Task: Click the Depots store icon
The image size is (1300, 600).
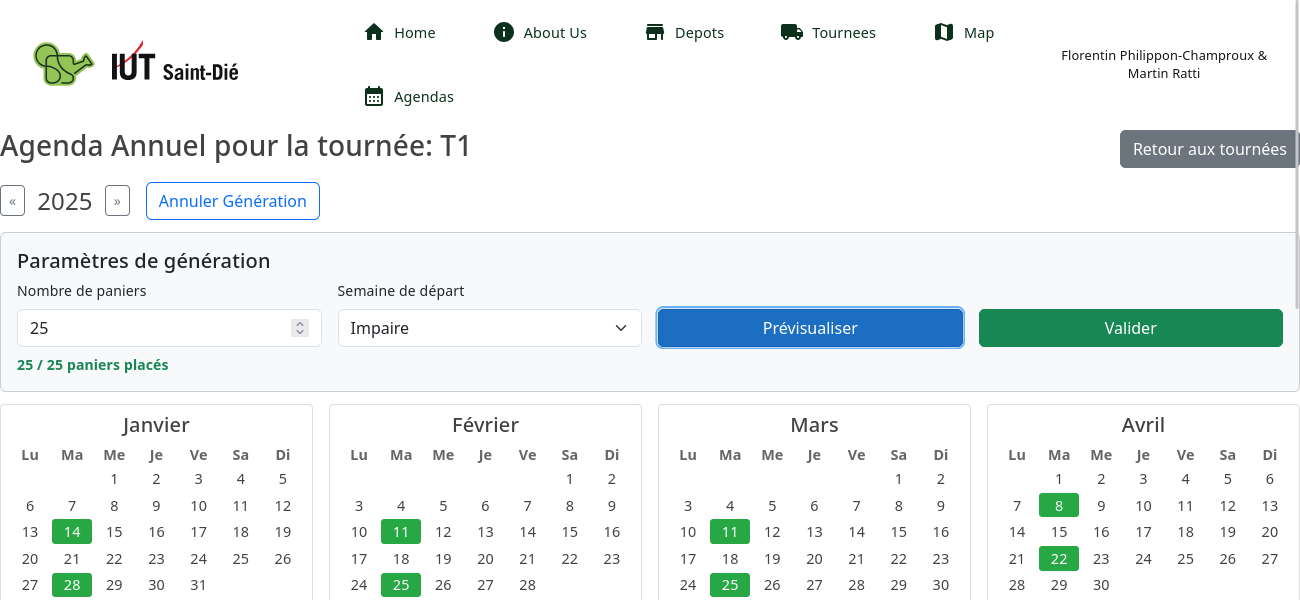Action: (655, 32)
